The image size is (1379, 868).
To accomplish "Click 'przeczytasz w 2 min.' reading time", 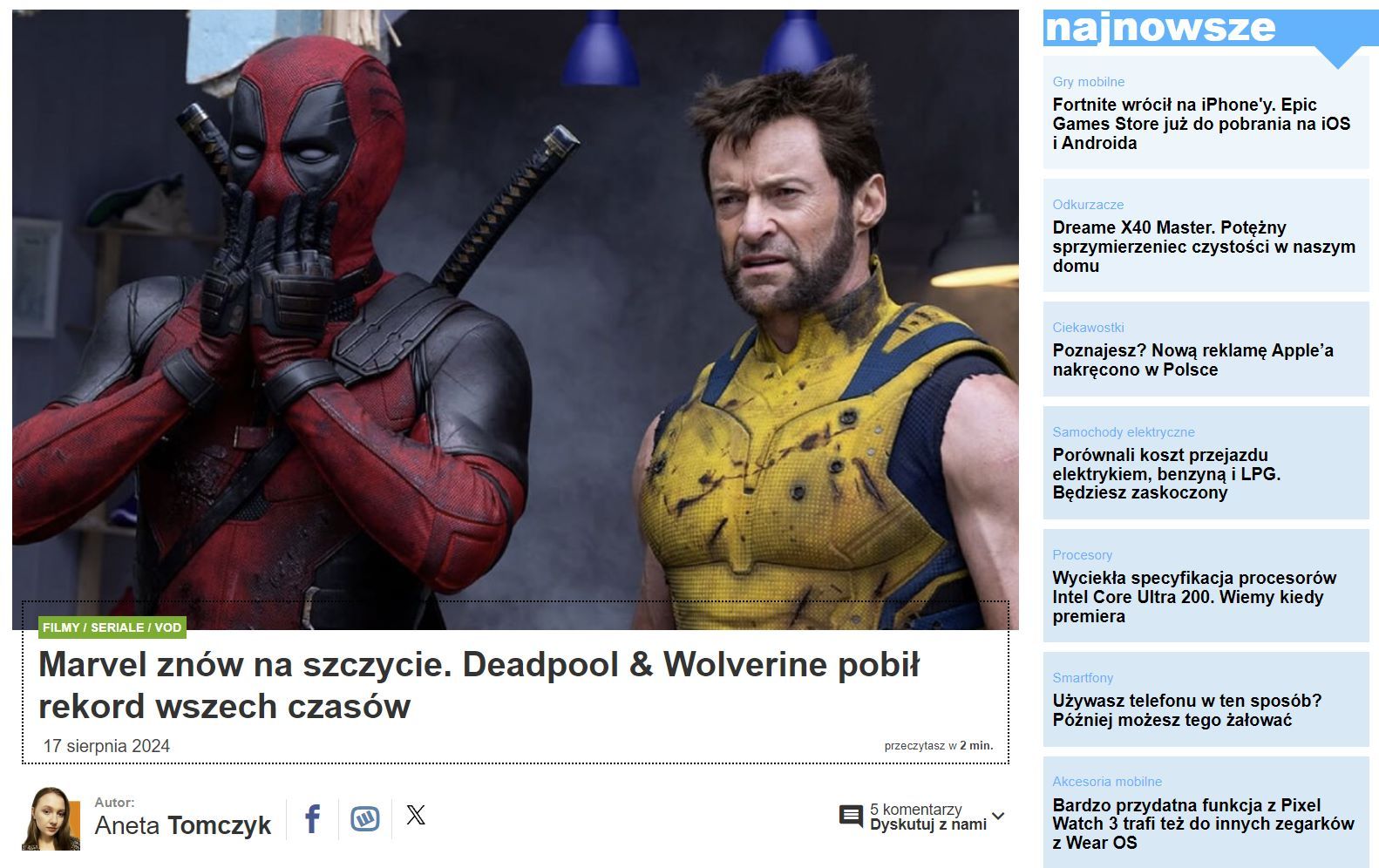I will pos(938,746).
